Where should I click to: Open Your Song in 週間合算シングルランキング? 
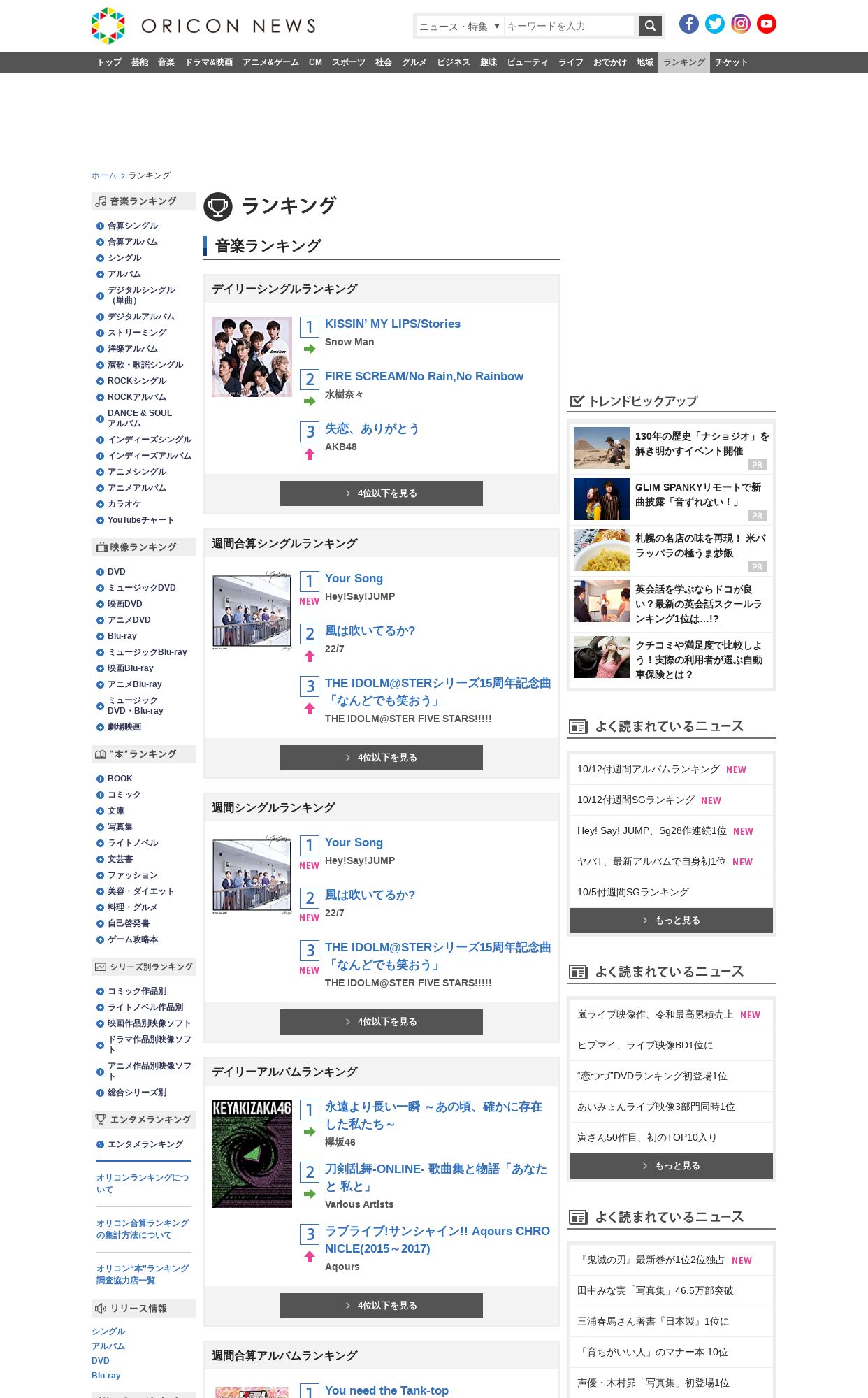354,578
